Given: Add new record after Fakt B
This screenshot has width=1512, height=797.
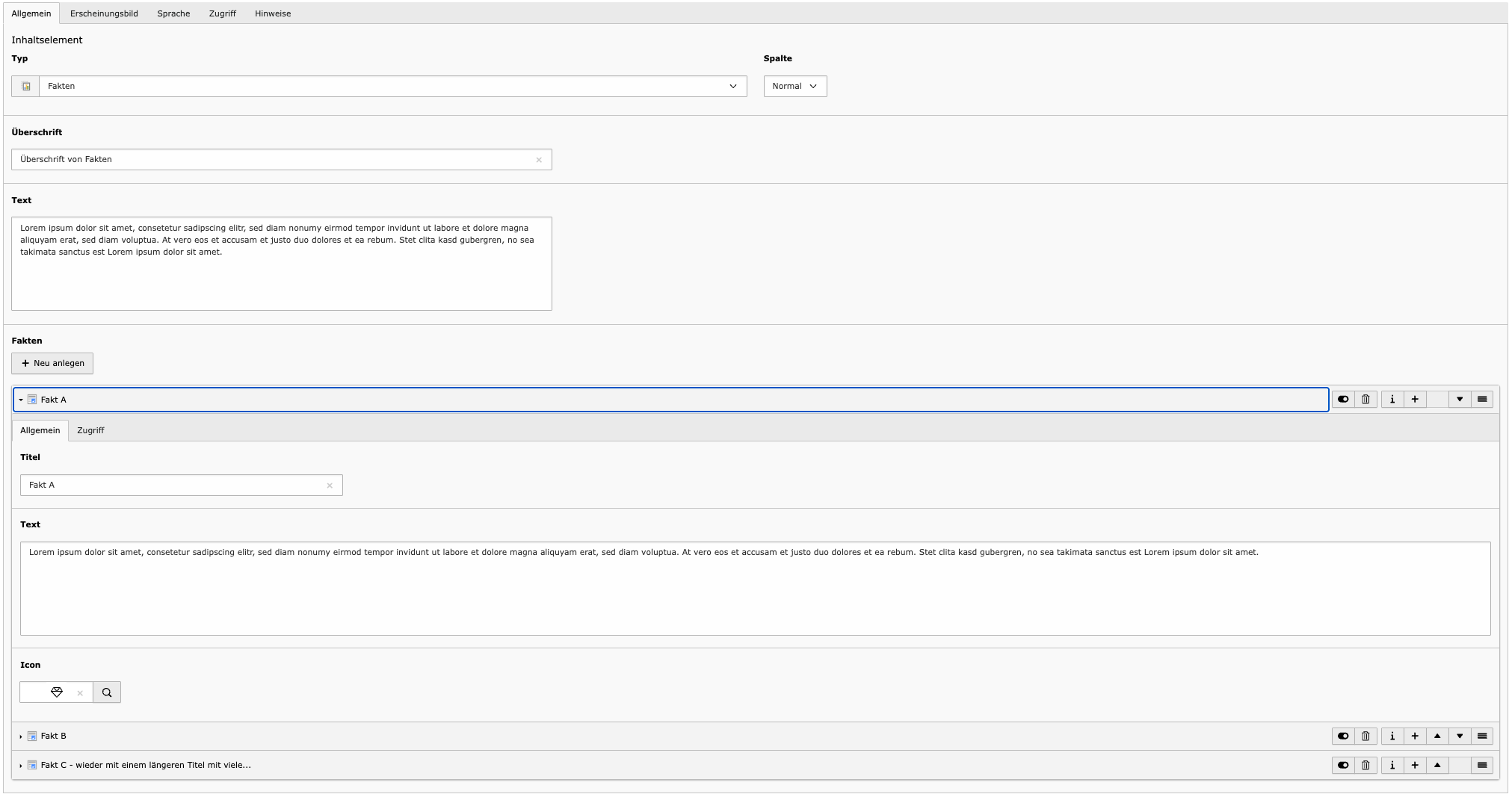Looking at the screenshot, I should 1414,736.
